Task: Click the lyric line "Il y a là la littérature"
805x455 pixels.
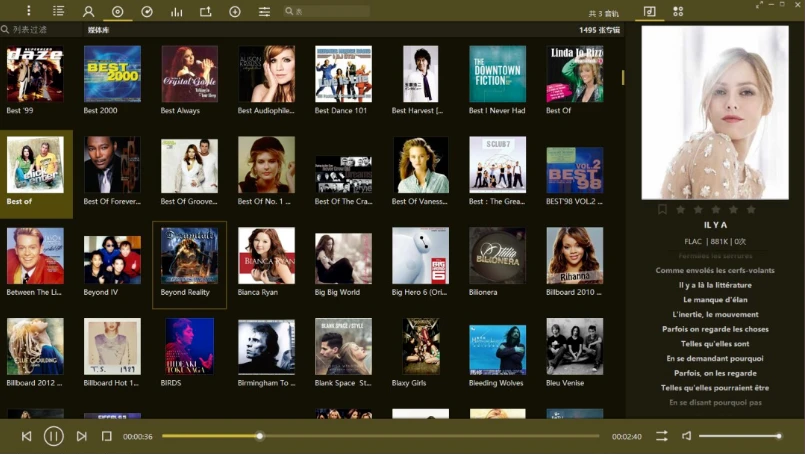Action: [714, 285]
